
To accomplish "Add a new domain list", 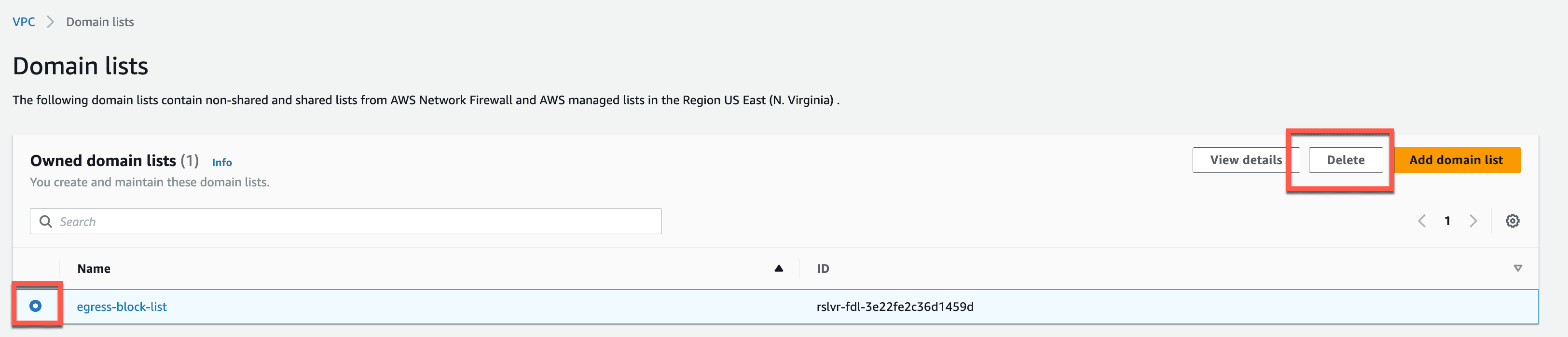I will pyautogui.click(x=1456, y=160).
